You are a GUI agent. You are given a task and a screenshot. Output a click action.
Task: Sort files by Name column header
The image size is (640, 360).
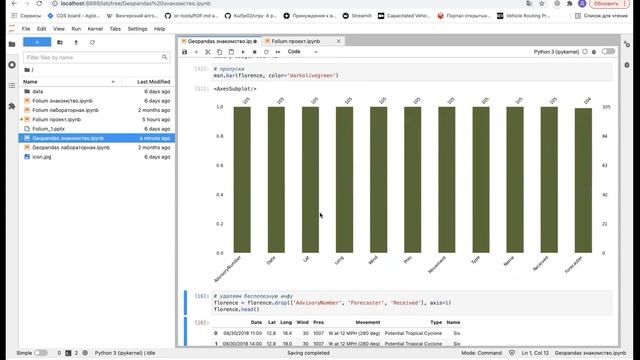coord(69,82)
